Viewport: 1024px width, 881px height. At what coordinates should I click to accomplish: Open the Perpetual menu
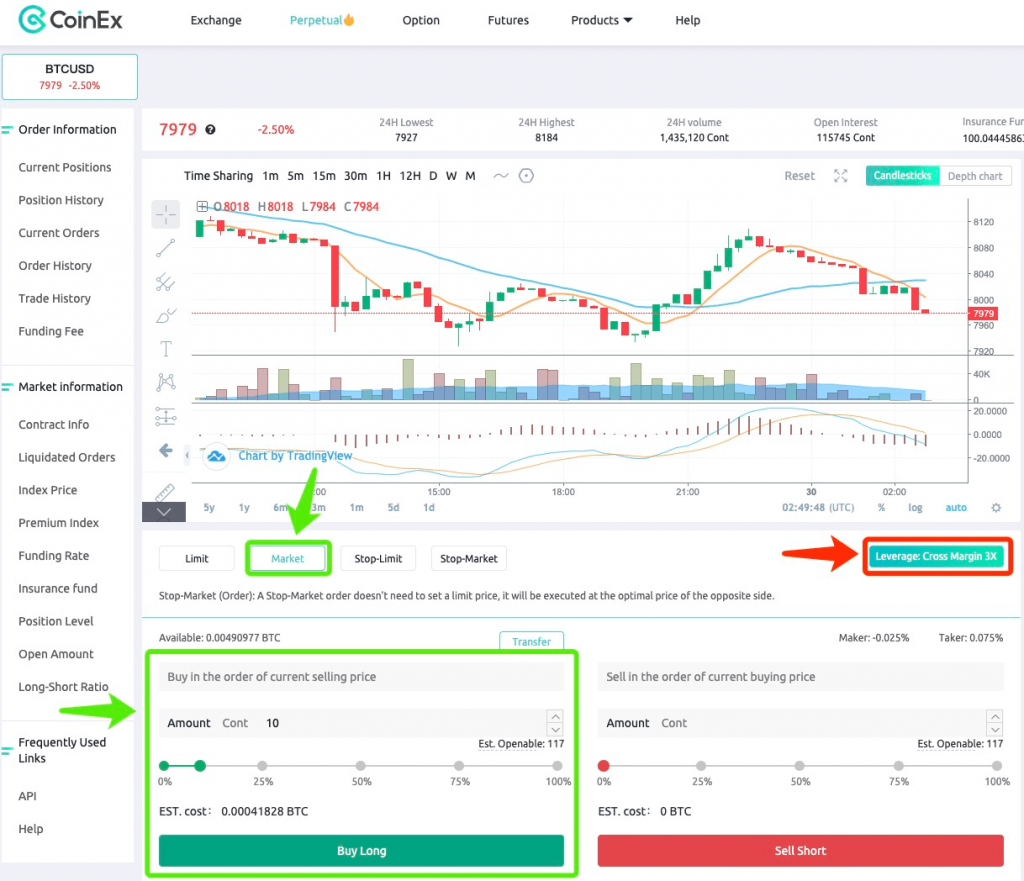[x=322, y=20]
